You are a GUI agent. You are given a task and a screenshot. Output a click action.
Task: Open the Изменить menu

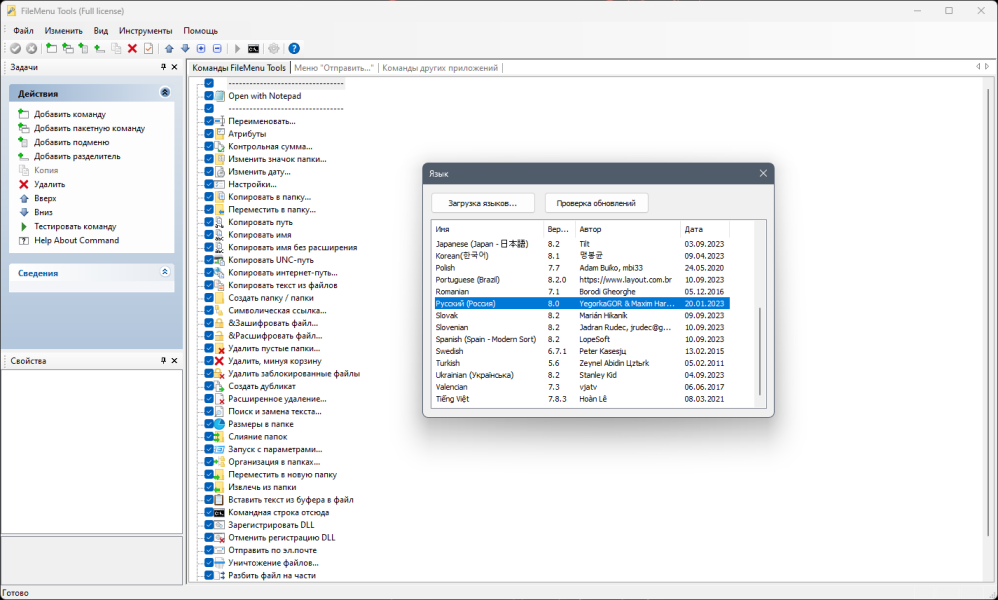64,31
